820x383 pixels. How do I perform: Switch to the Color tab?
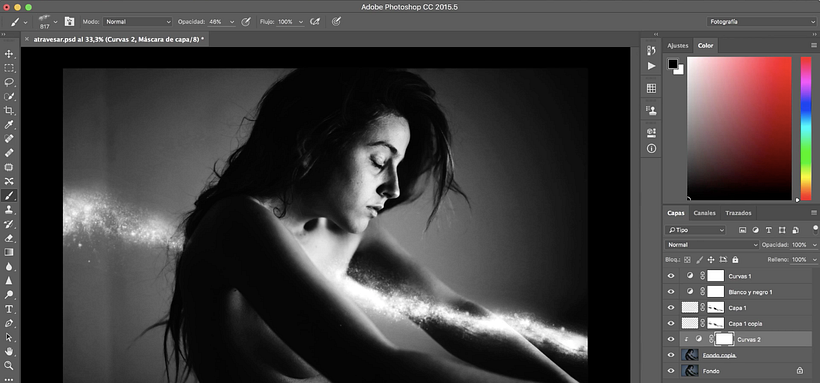[705, 46]
